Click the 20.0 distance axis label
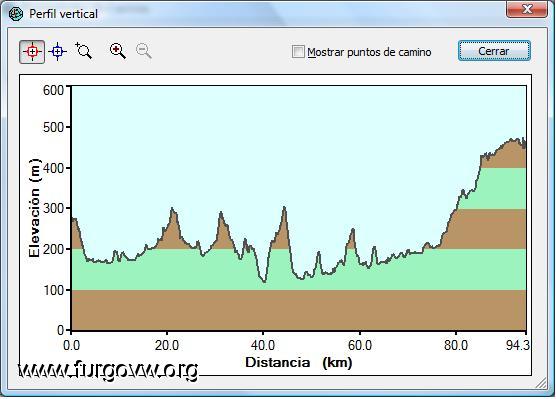Image resolution: width=556 pixels, height=399 pixels. 167,345
